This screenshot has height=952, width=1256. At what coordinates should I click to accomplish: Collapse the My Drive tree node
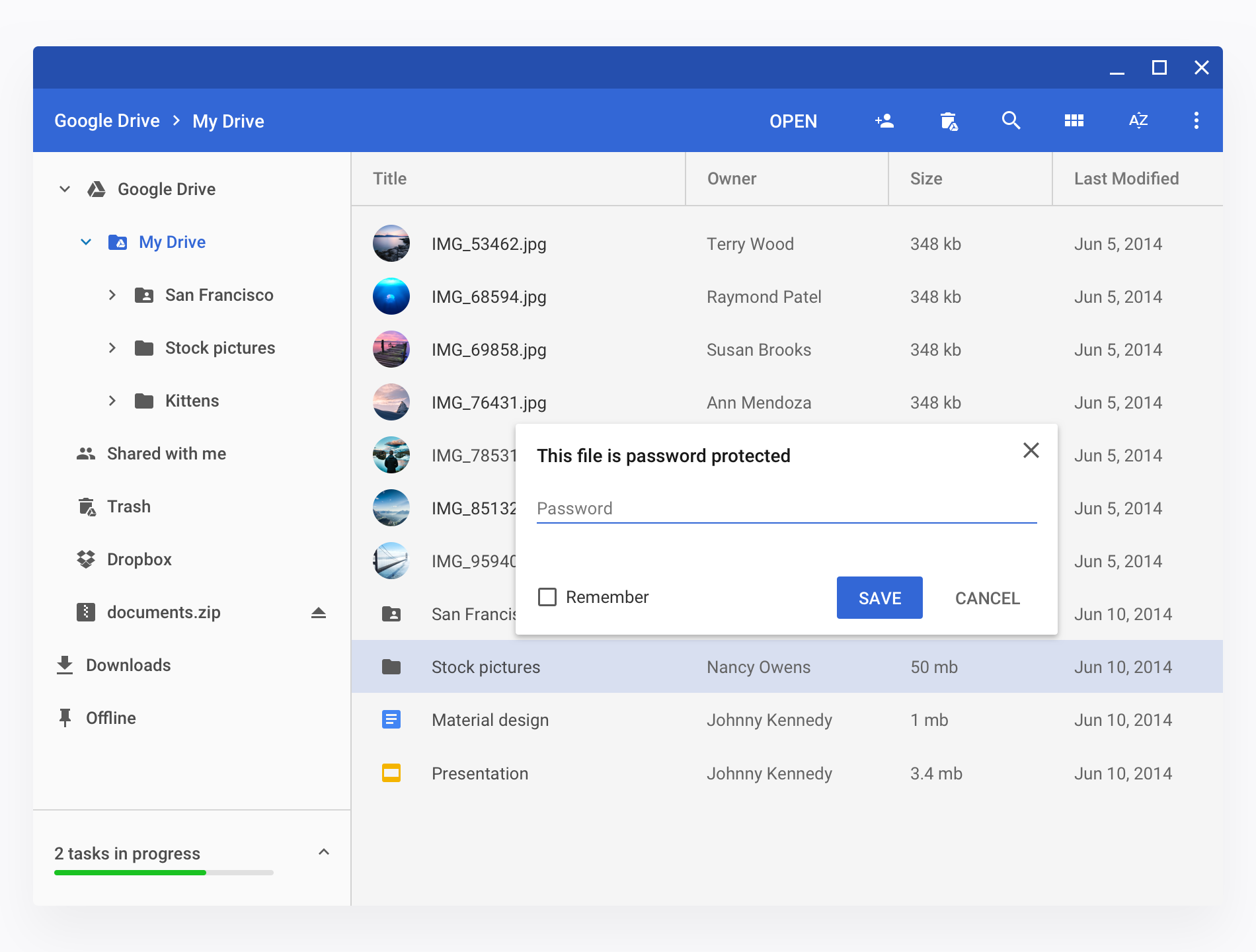click(x=86, y=242)
